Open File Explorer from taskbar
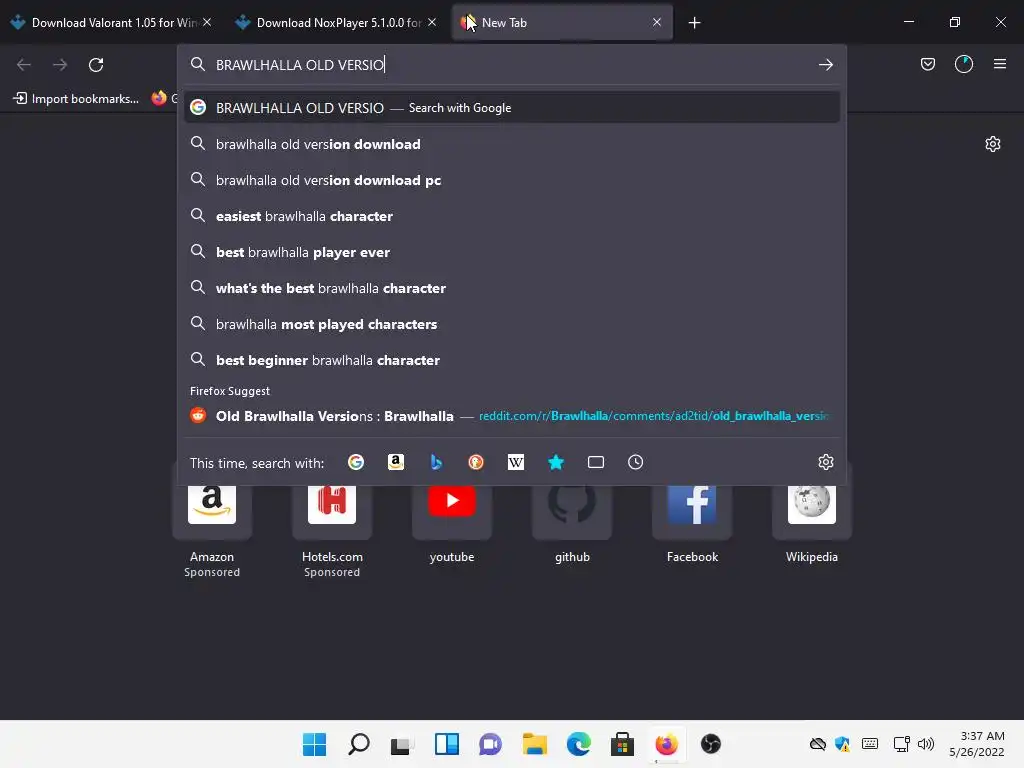This screenshot has width=1024, height=768. point(535,744)
